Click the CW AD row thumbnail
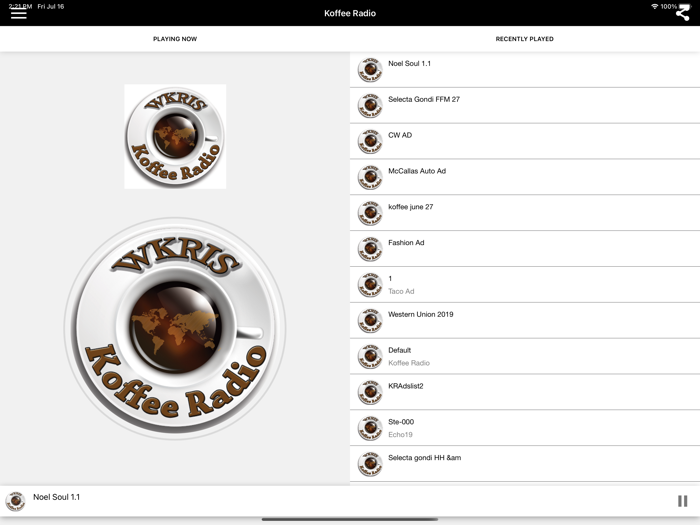 coord(370,141)
